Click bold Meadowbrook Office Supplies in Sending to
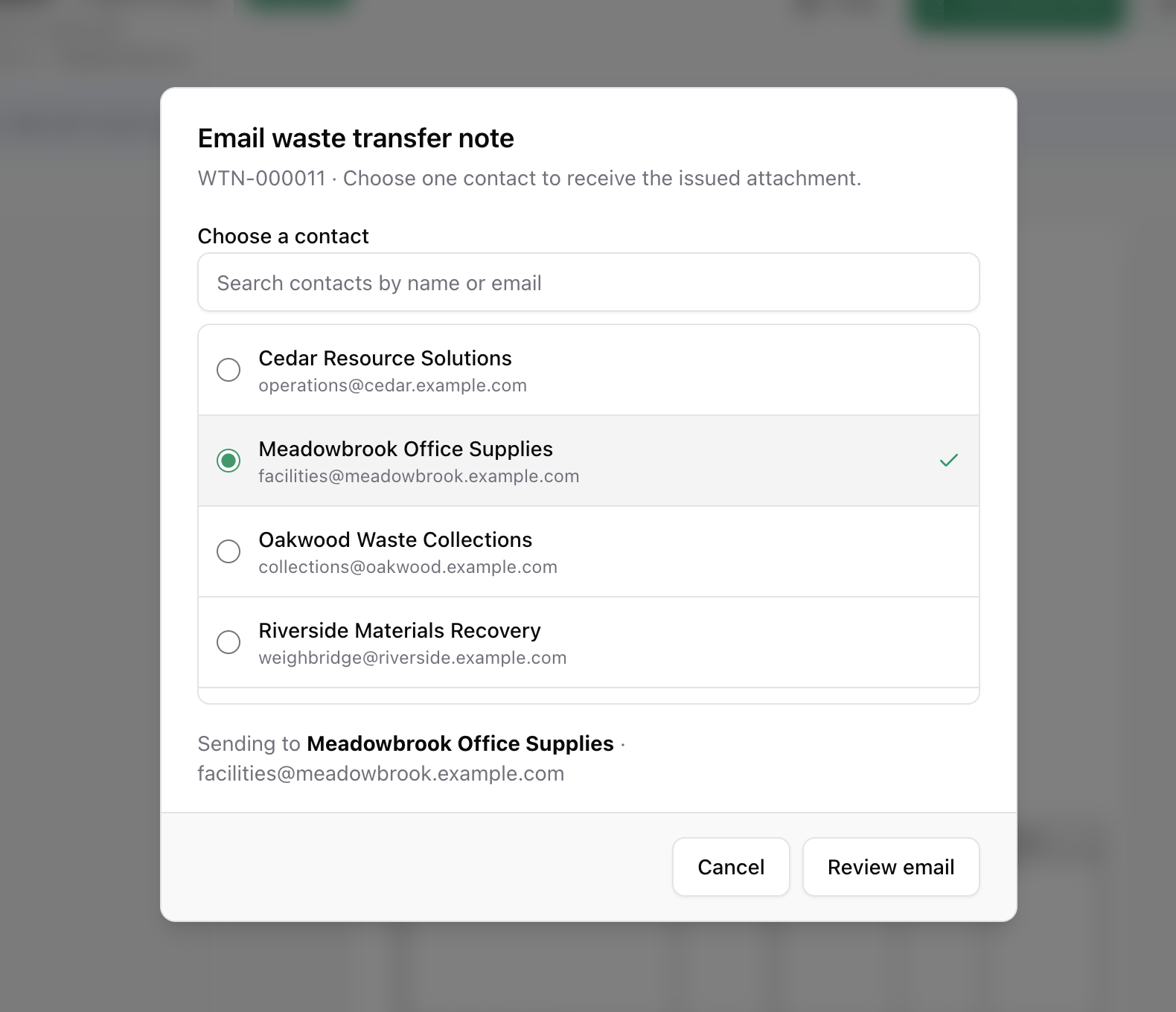Screen dimensions: 1176x1012 (460, 743)
